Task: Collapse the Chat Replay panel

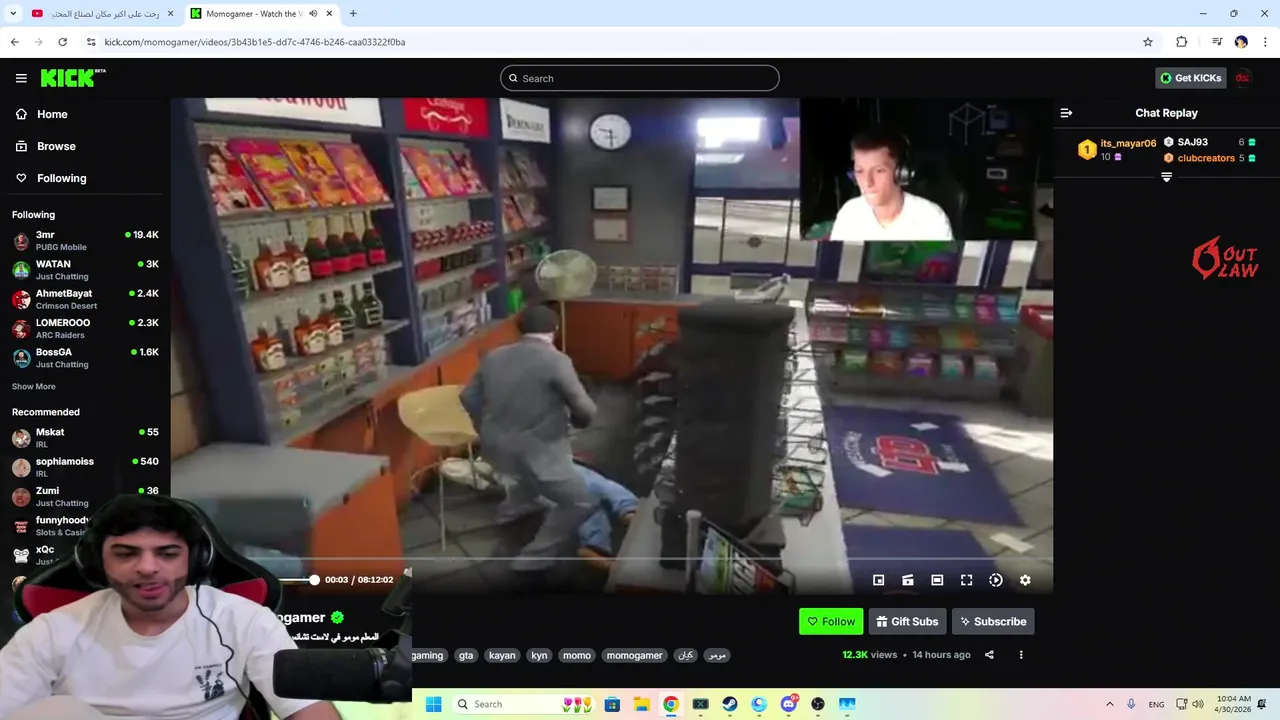Action: click(x=1066, y=113)
